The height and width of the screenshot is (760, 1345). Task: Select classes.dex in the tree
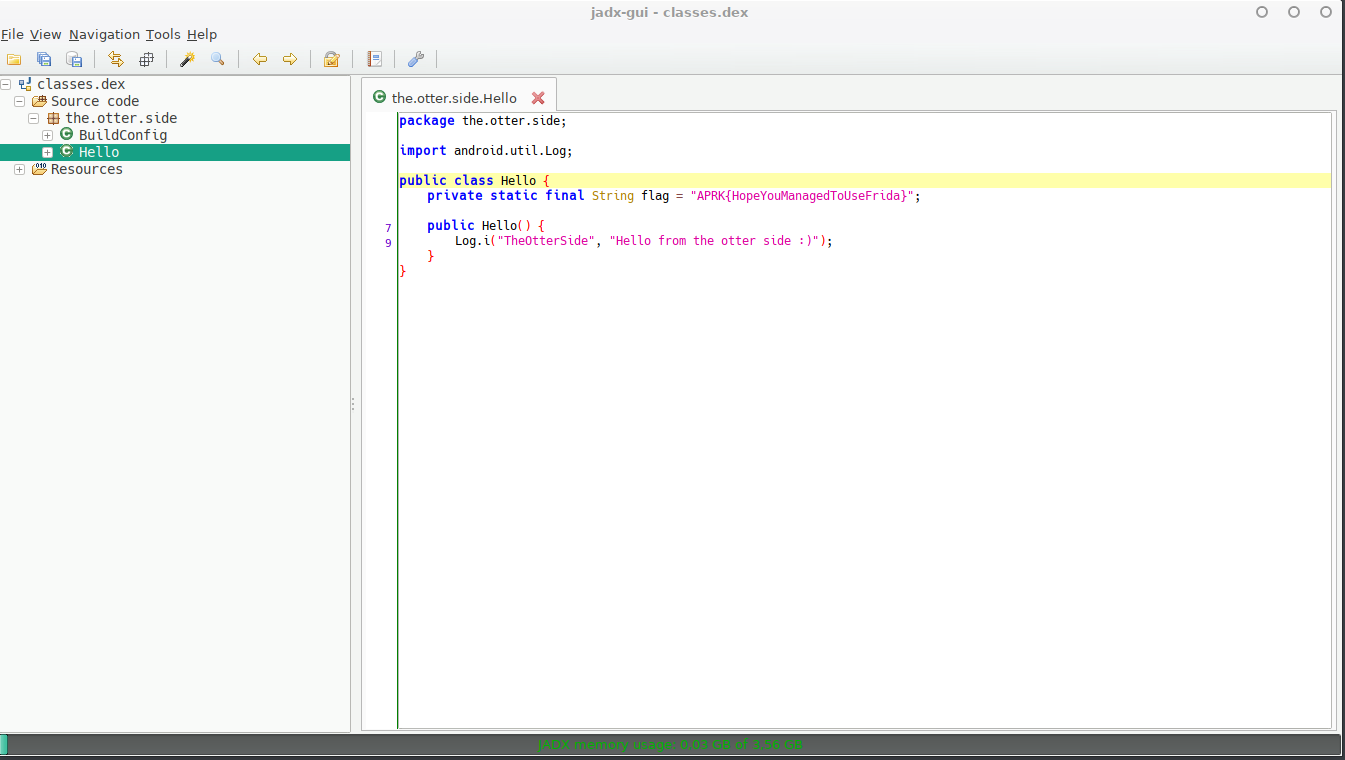pos(81,84)
